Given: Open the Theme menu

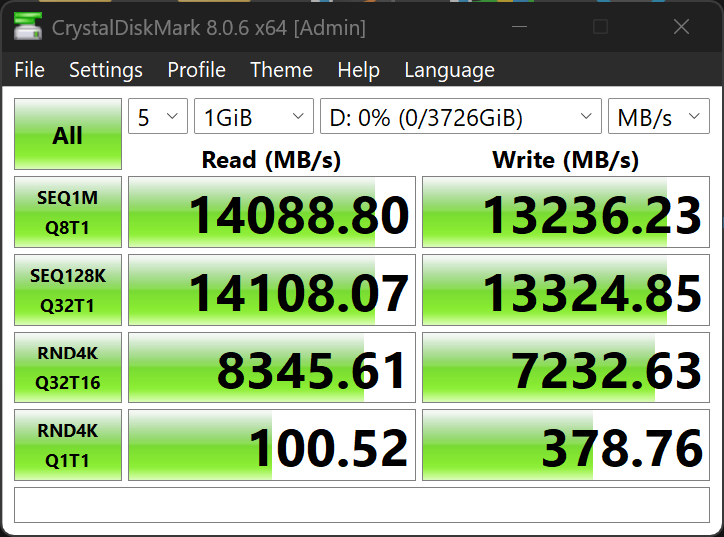Looking at the screenshot, I should [x=281, y=70].
